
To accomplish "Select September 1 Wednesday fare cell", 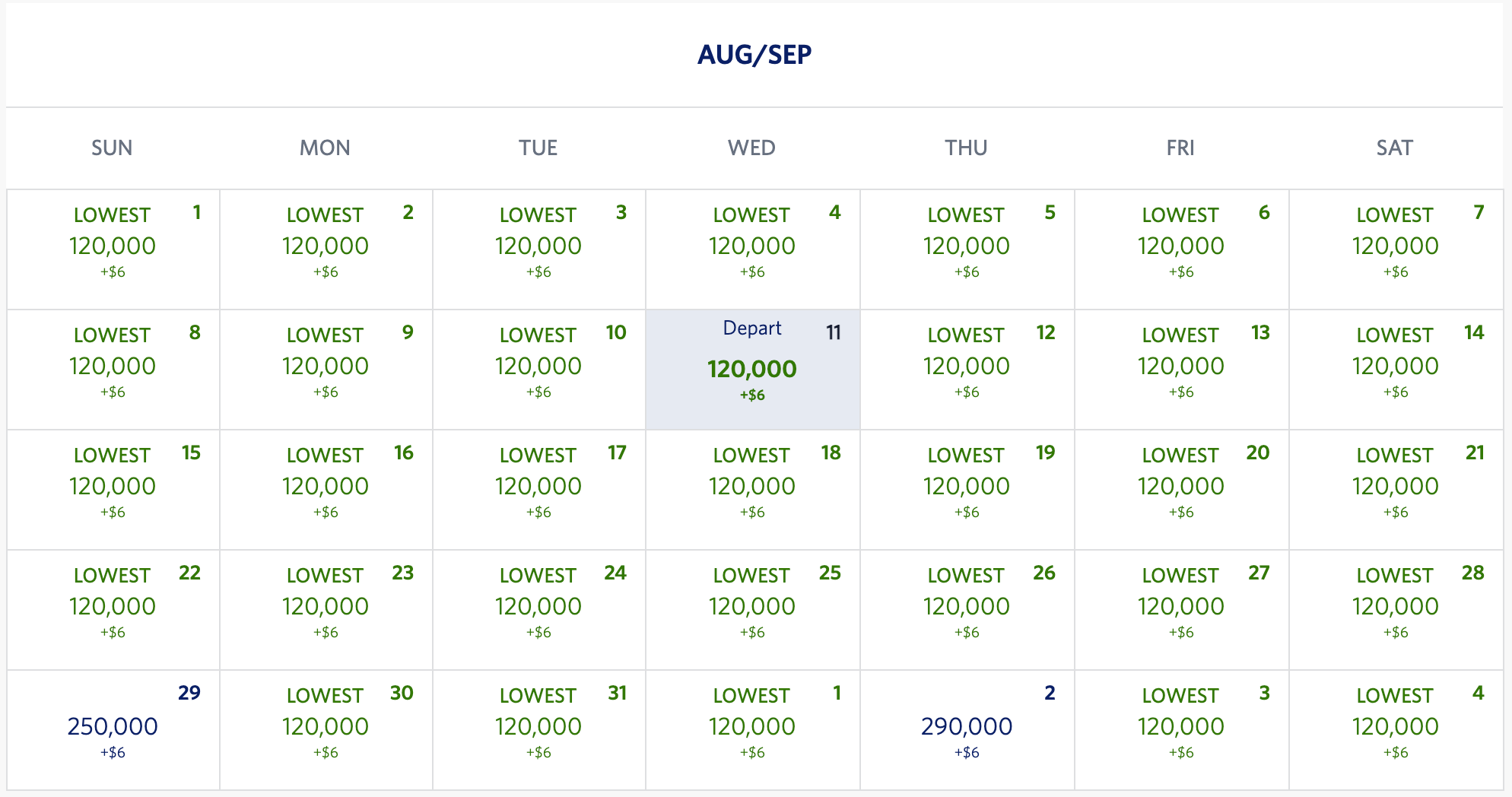I will (752, 728).
